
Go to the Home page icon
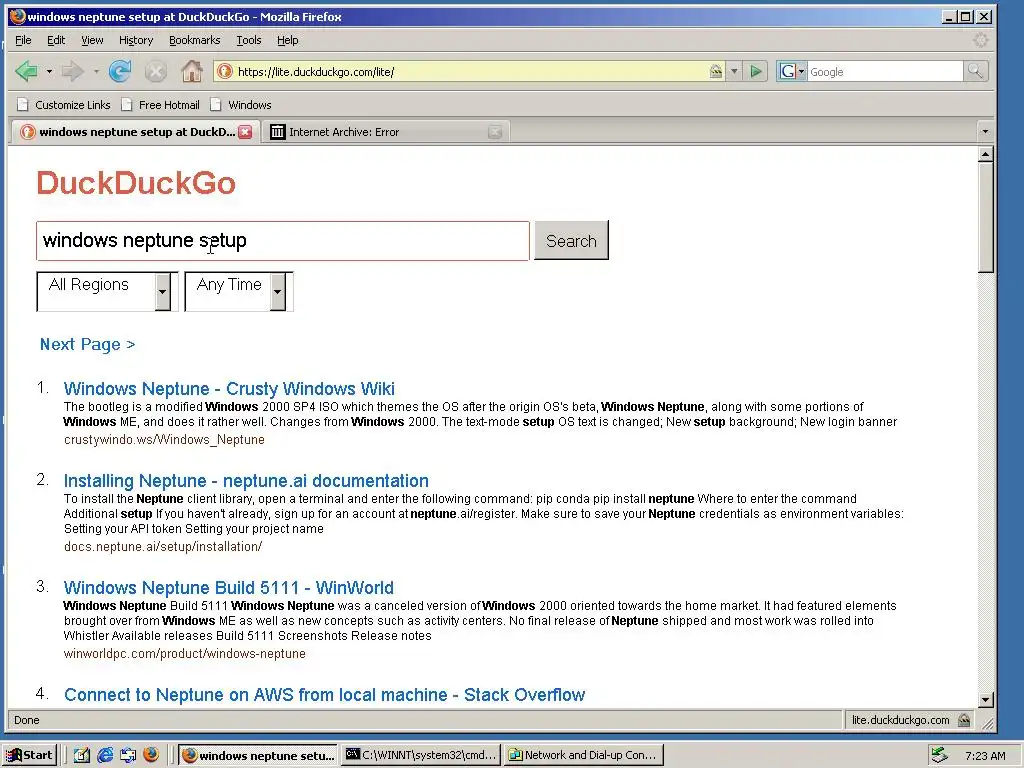pyautogui.click(x=191, y=71)
